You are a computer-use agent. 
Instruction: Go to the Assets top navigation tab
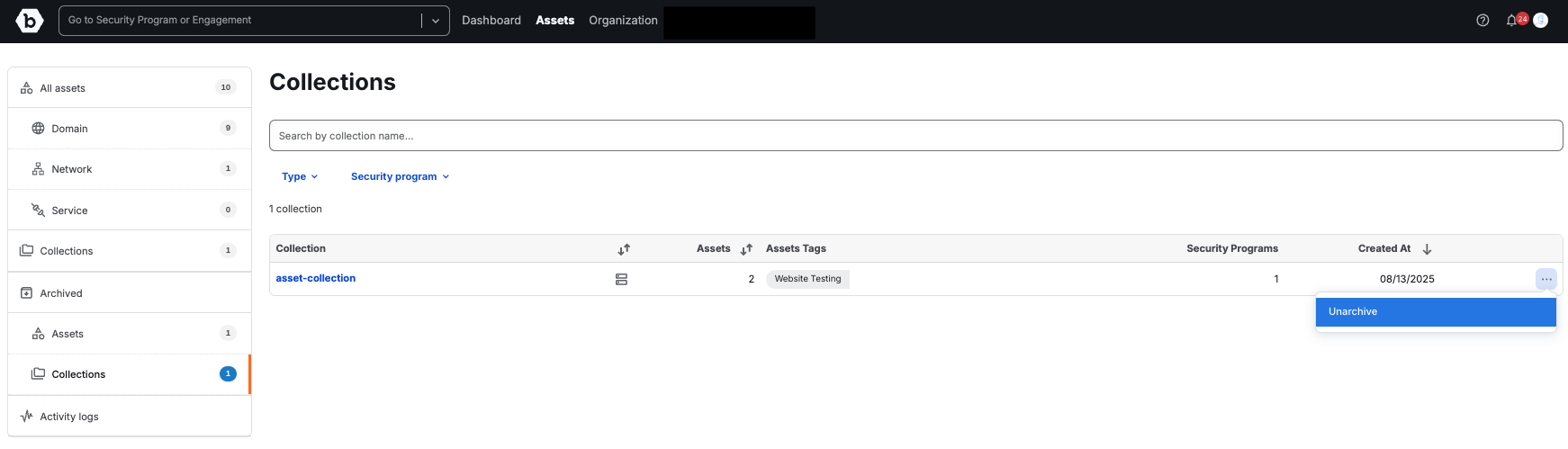tap(554, 20)
